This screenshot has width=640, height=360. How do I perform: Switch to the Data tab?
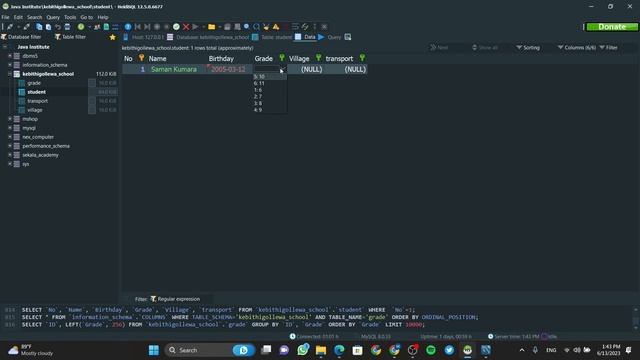305,37
